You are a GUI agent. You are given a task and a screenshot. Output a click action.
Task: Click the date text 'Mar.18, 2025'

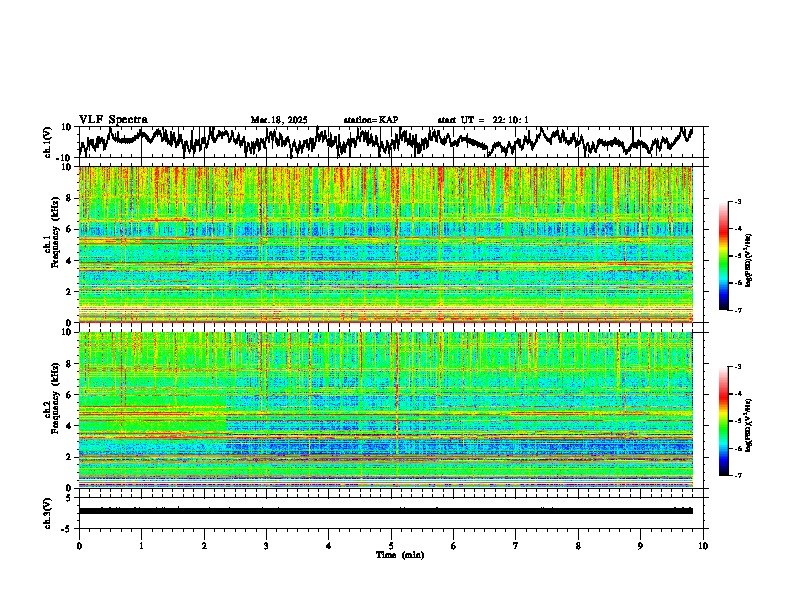279,120
